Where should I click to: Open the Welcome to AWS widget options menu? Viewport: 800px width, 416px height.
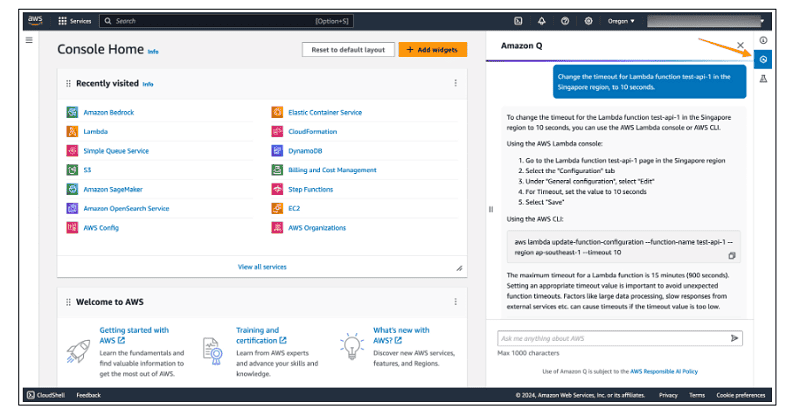coord(456,302)
